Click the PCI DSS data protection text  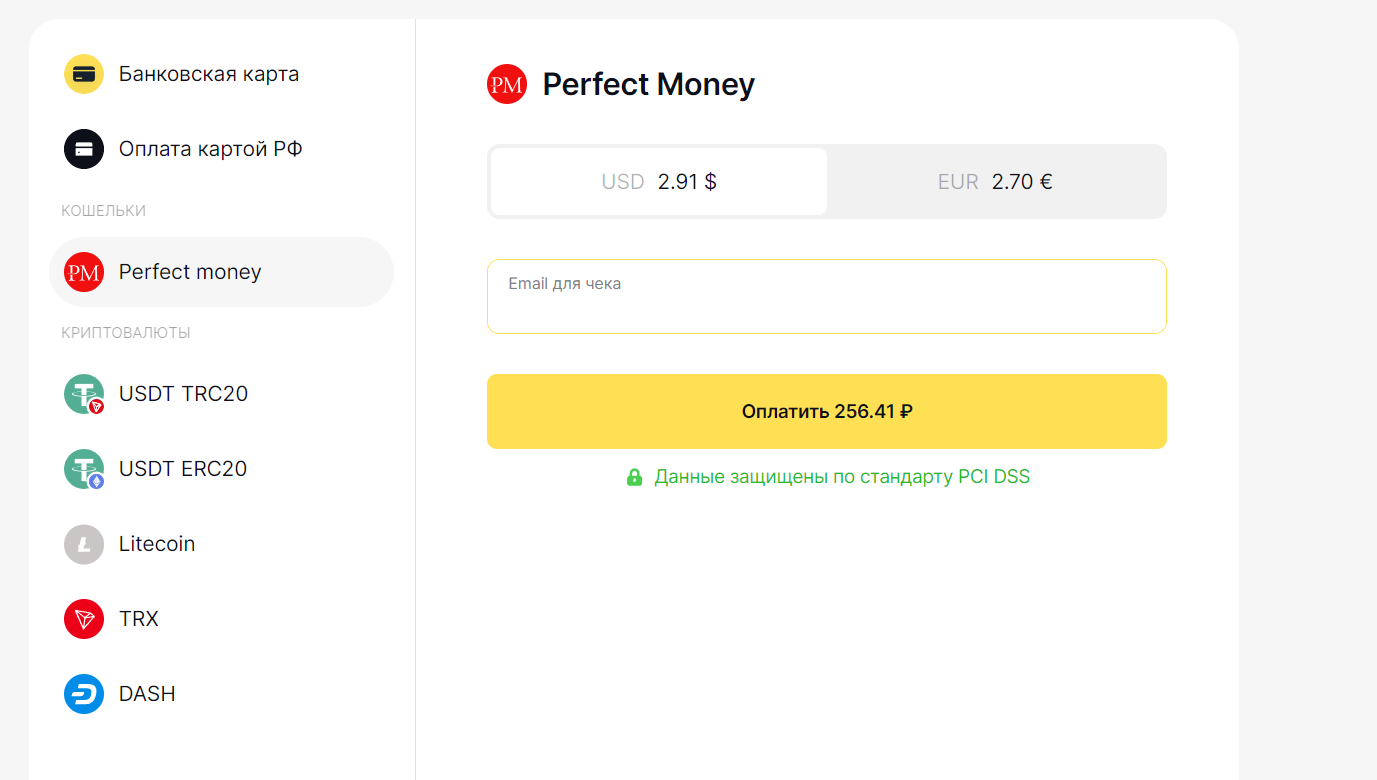(x=842, y=477)
